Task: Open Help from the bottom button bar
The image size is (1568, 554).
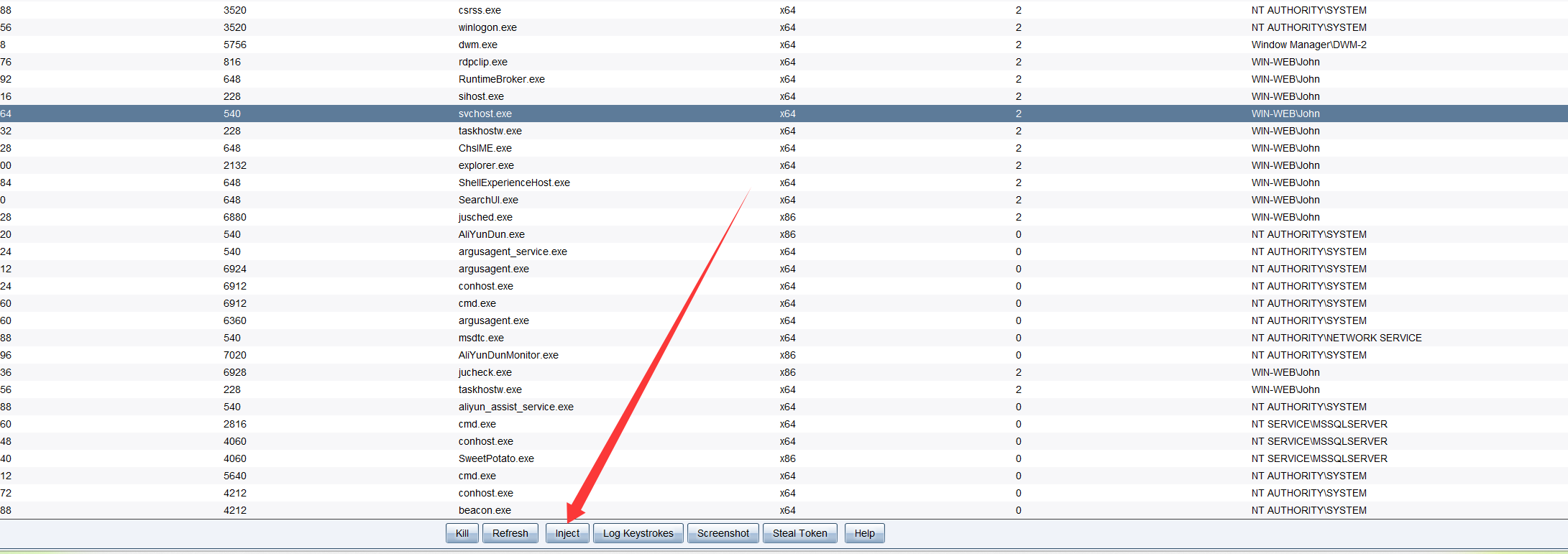Action: click(x=864, y=533)
